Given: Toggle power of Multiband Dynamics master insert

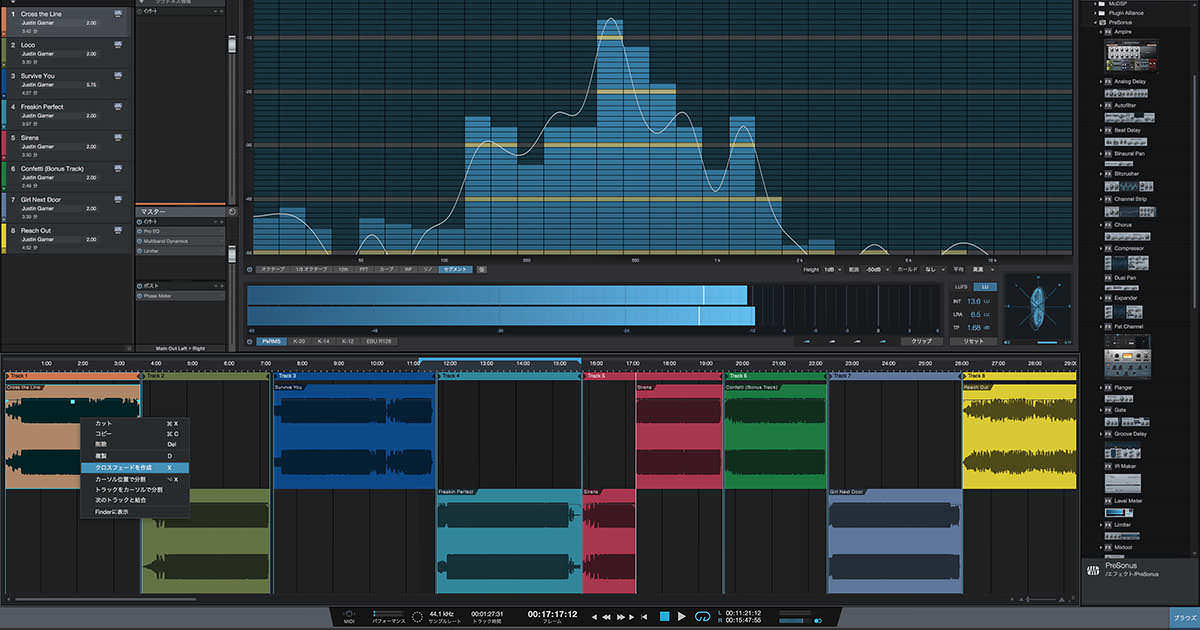Looking at the screenshot, I should pyautogui.click(x=139, y=241).
